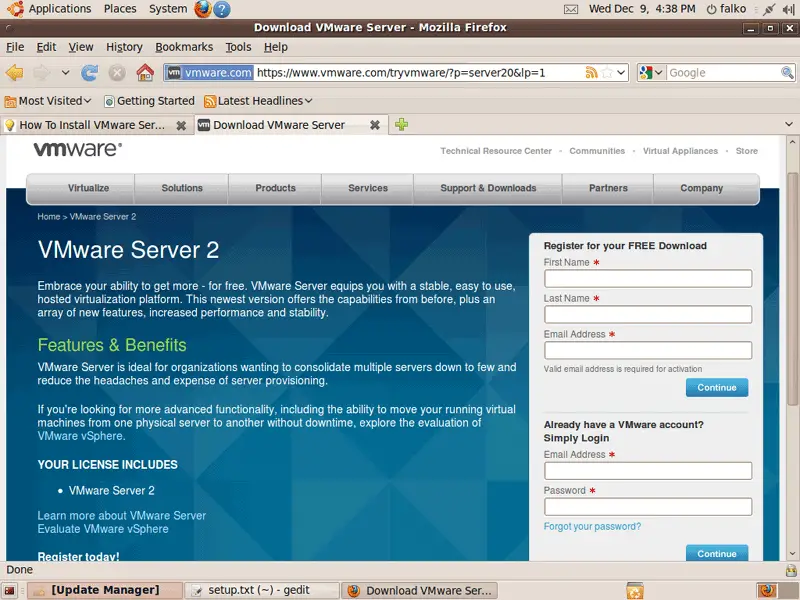Open the Bookmarks menu
This screenshot has width=800, height=600.
point(184,47)
